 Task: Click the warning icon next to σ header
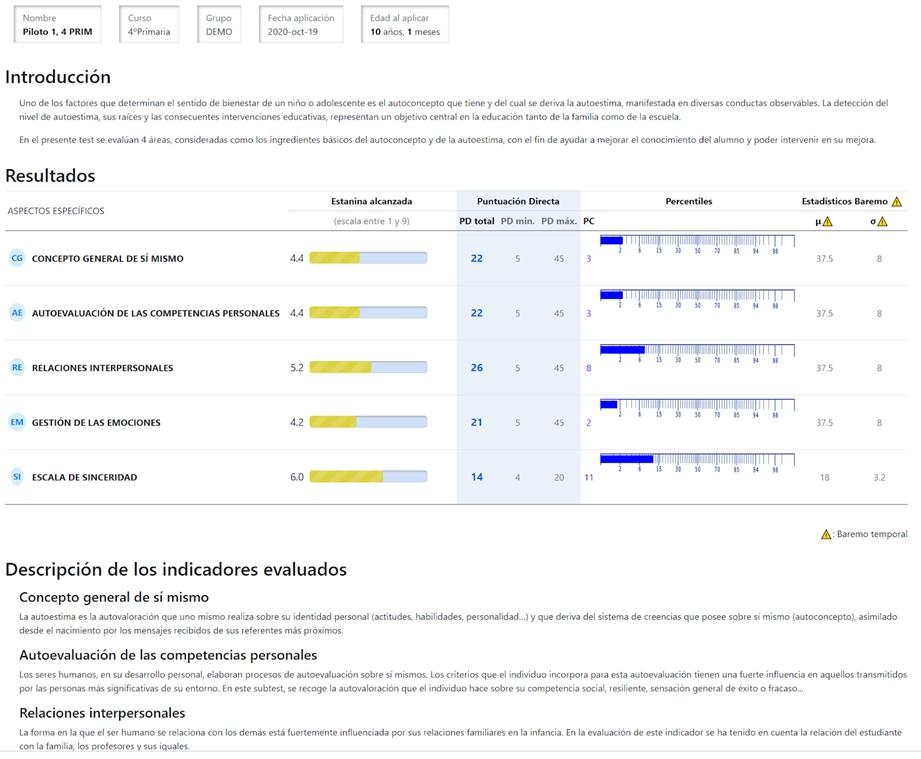(x=882, y=221)
